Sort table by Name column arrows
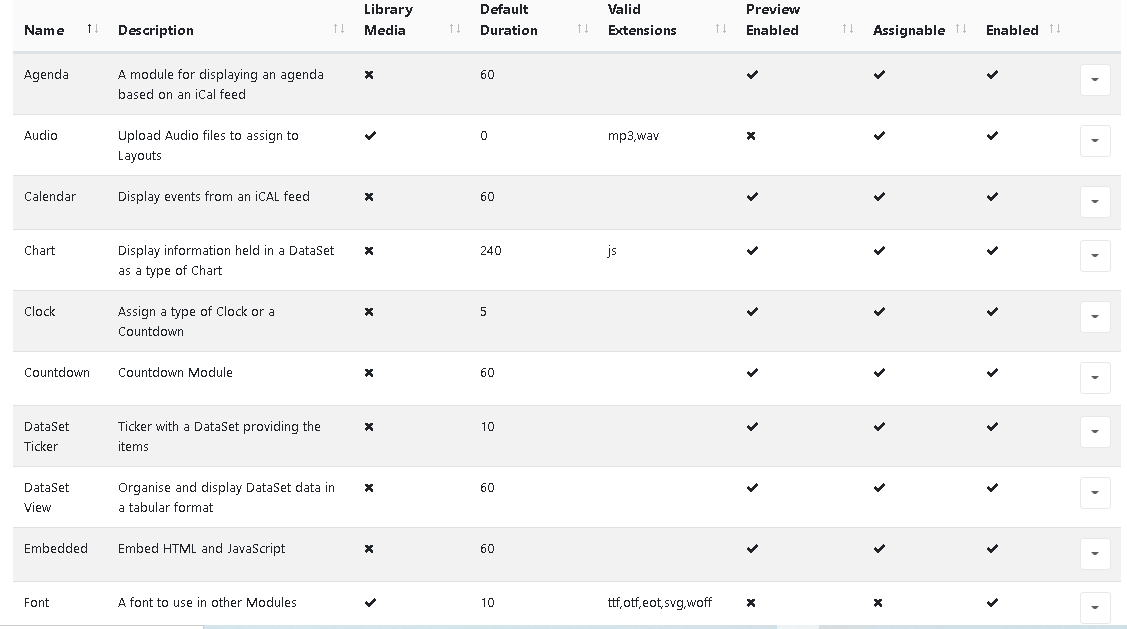This screenshot has width=1127, height=629. (92, 29)
